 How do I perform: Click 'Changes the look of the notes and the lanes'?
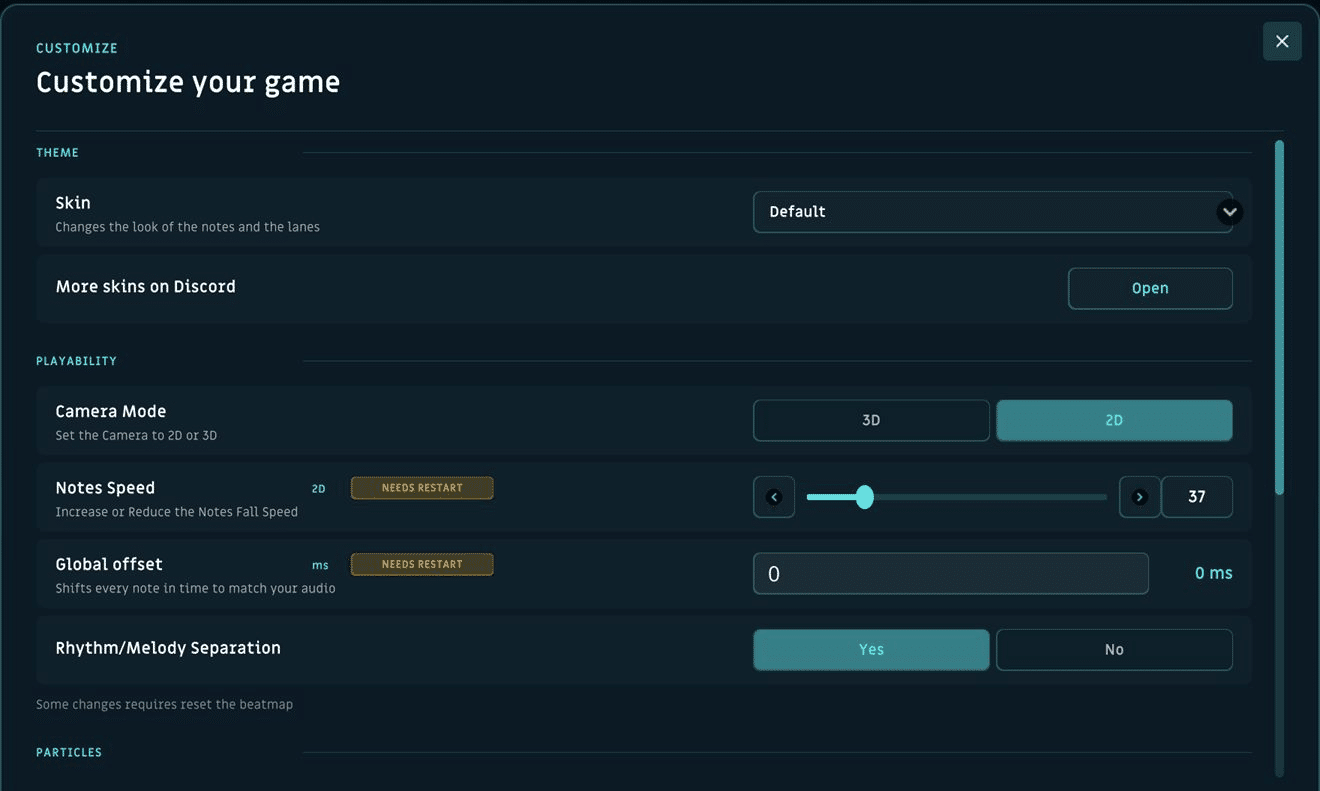point(188,227)
